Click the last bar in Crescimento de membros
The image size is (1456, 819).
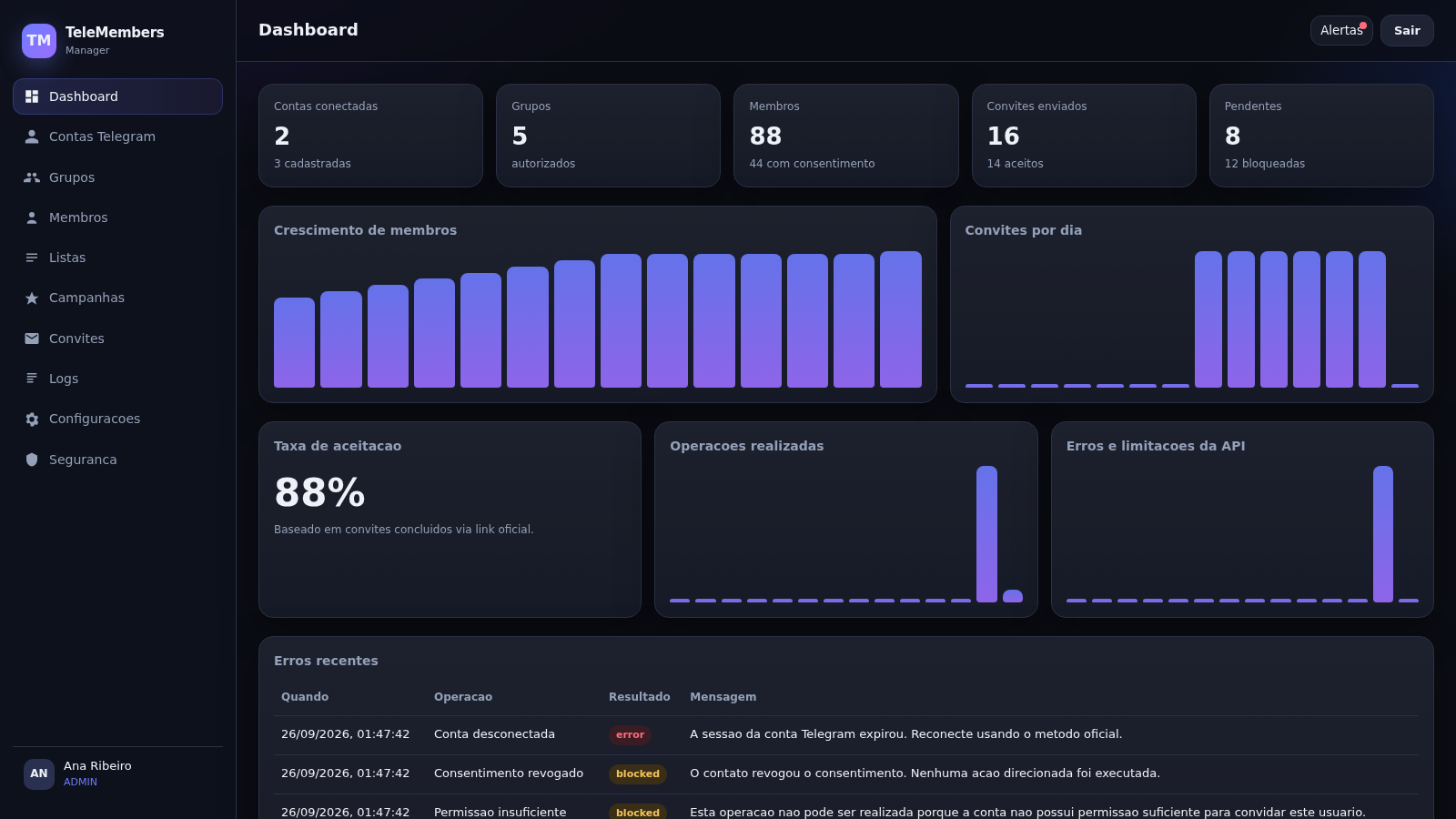click(901, 319)
